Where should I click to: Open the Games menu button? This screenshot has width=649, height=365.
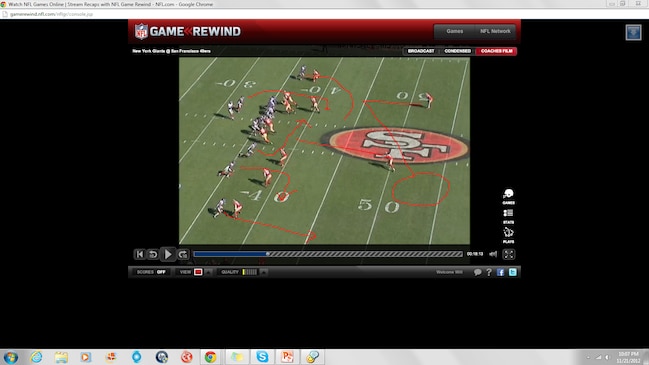click(x=454, y=31)
